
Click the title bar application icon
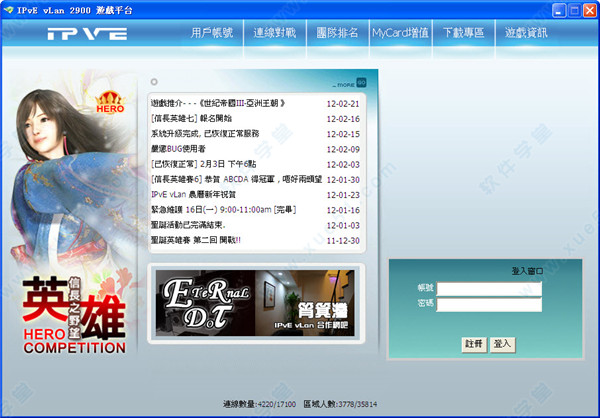[x=8, y=10]
